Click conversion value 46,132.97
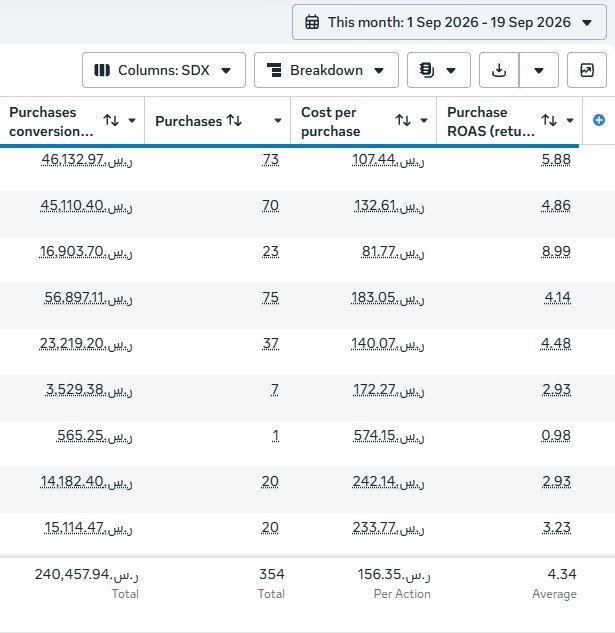Screen dimensions: 615x633 tap(86, 160)
